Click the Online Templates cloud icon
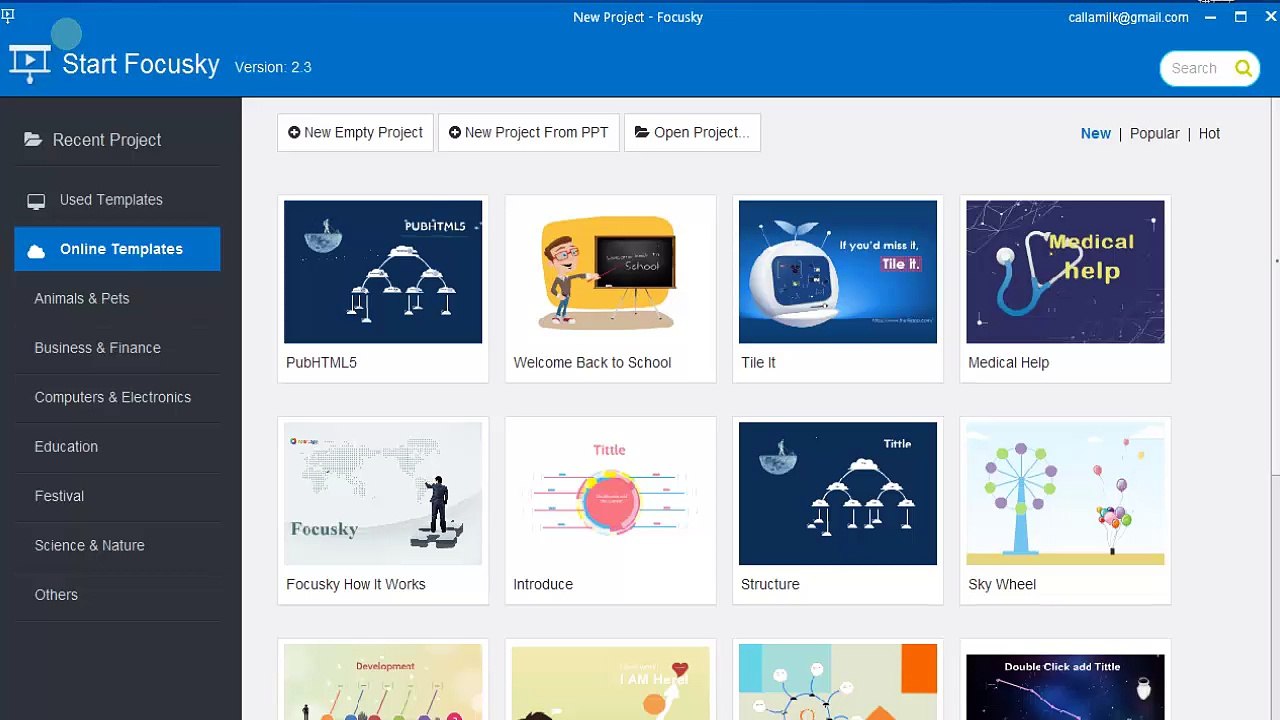 click(36, 250)
